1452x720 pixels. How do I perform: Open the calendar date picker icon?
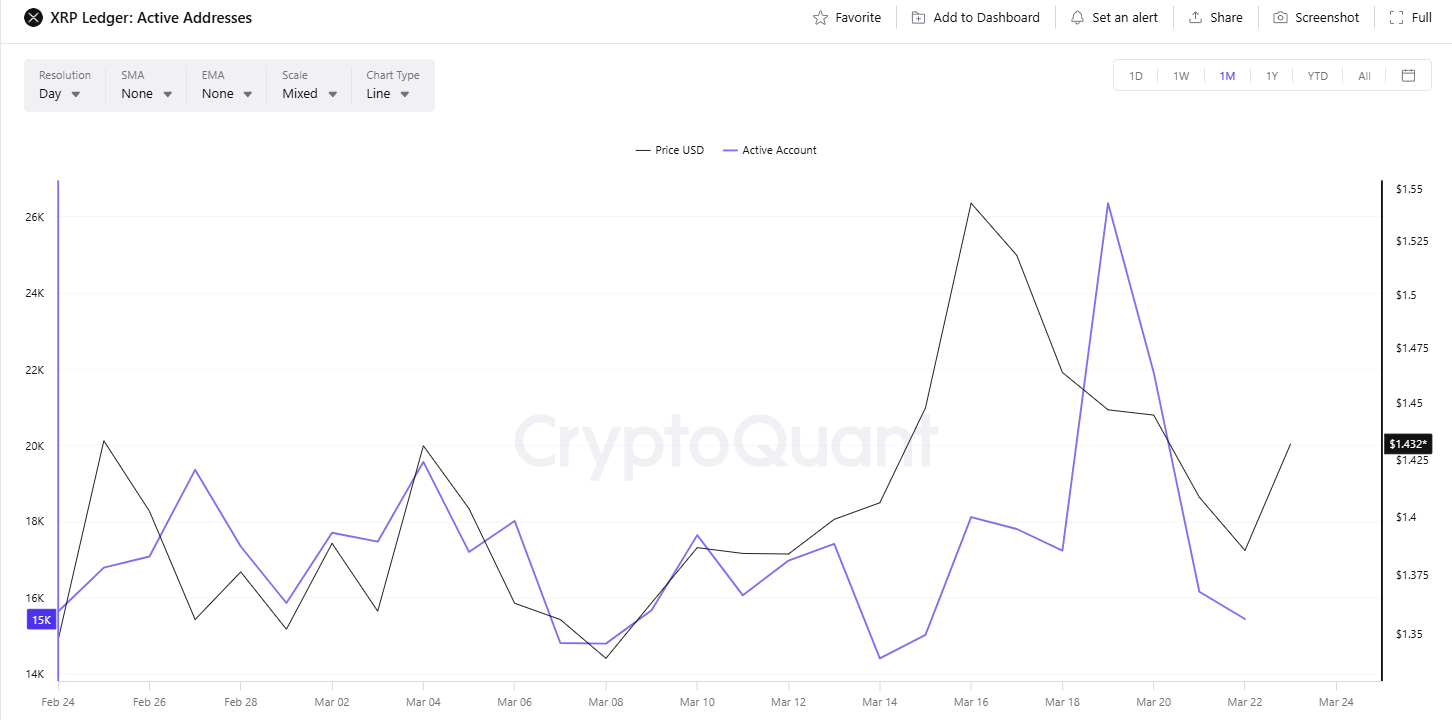click(1408, 75)
